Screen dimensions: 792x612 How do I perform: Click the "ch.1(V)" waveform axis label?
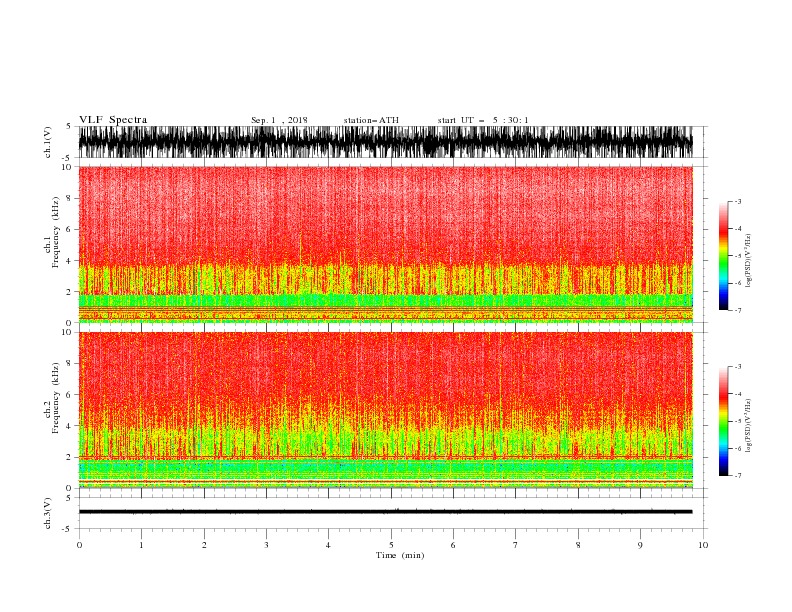coord(48,142)
